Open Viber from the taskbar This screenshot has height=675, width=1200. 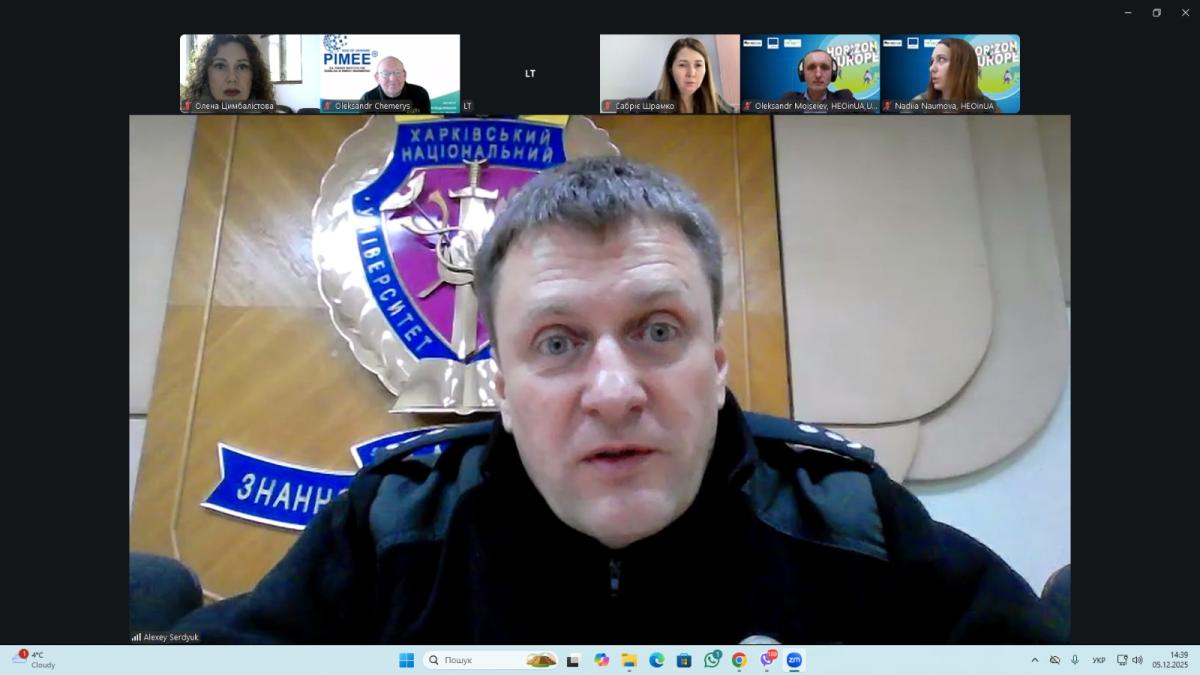(x=767, y=660)
